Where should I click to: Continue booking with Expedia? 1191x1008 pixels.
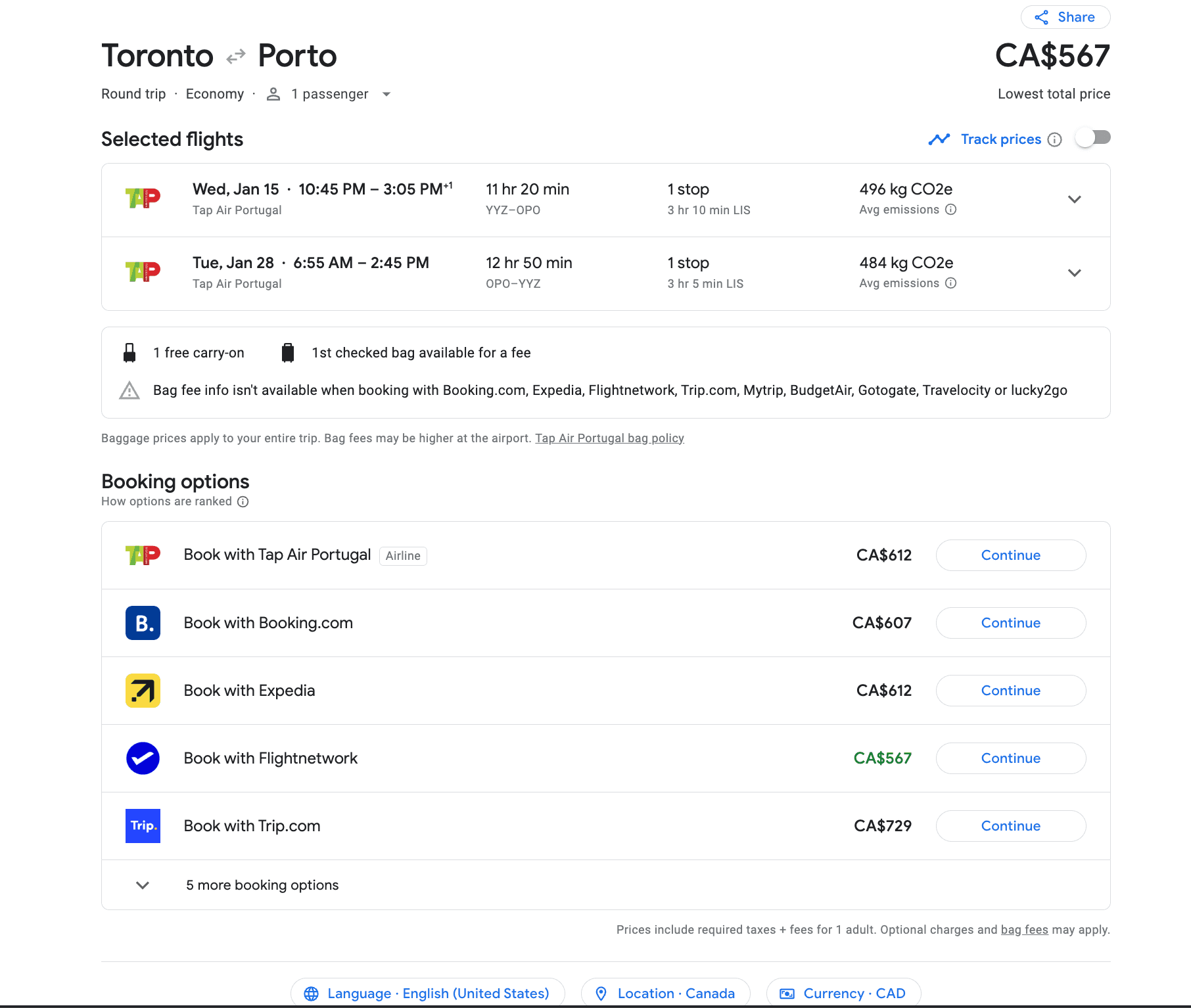tap(1011, 691)
